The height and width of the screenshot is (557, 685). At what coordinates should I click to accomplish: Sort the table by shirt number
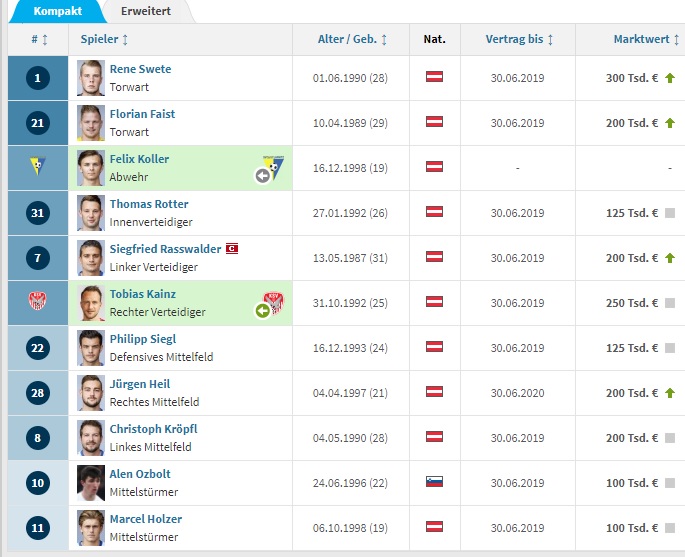click(39, 40)
